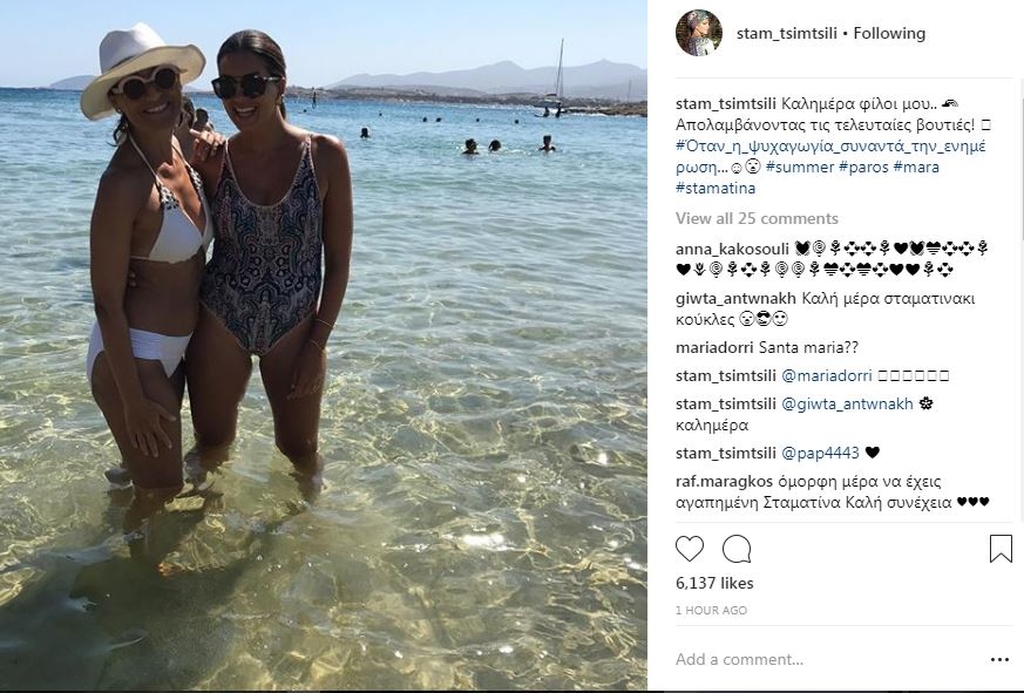Image resolution: width=1024 pixels, height=693 pixels.
Task: View the 6,137 likes list
Action: click(714, 583)
